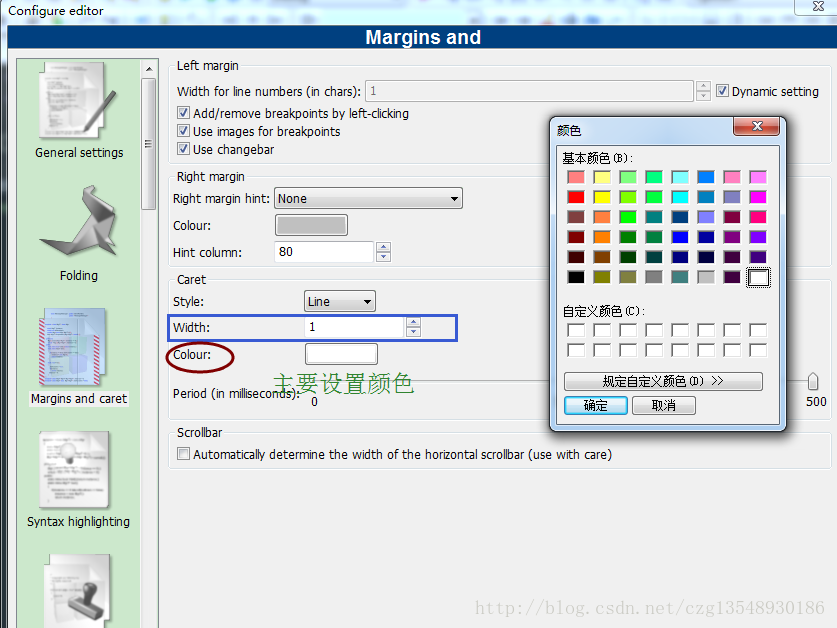Open the caret Style dropdown
Image resolution: width=837 pixels, height=628 pixels.
[x=339, y=301]
